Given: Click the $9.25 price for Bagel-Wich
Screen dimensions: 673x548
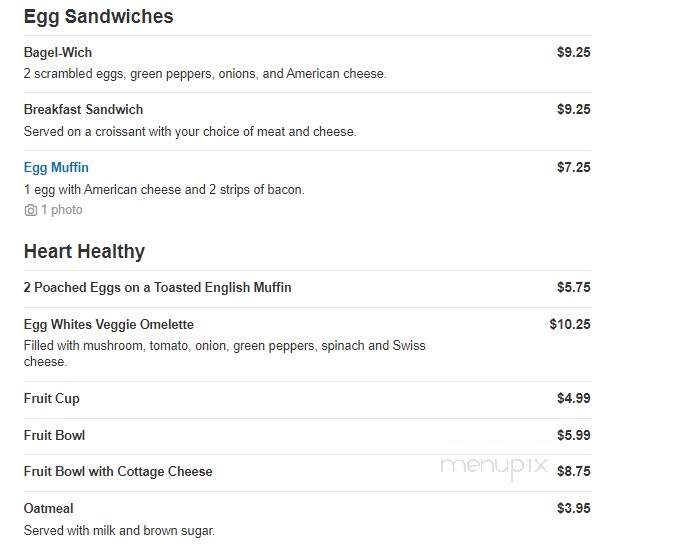Looking at the screenshot, I should pos(574,52).
